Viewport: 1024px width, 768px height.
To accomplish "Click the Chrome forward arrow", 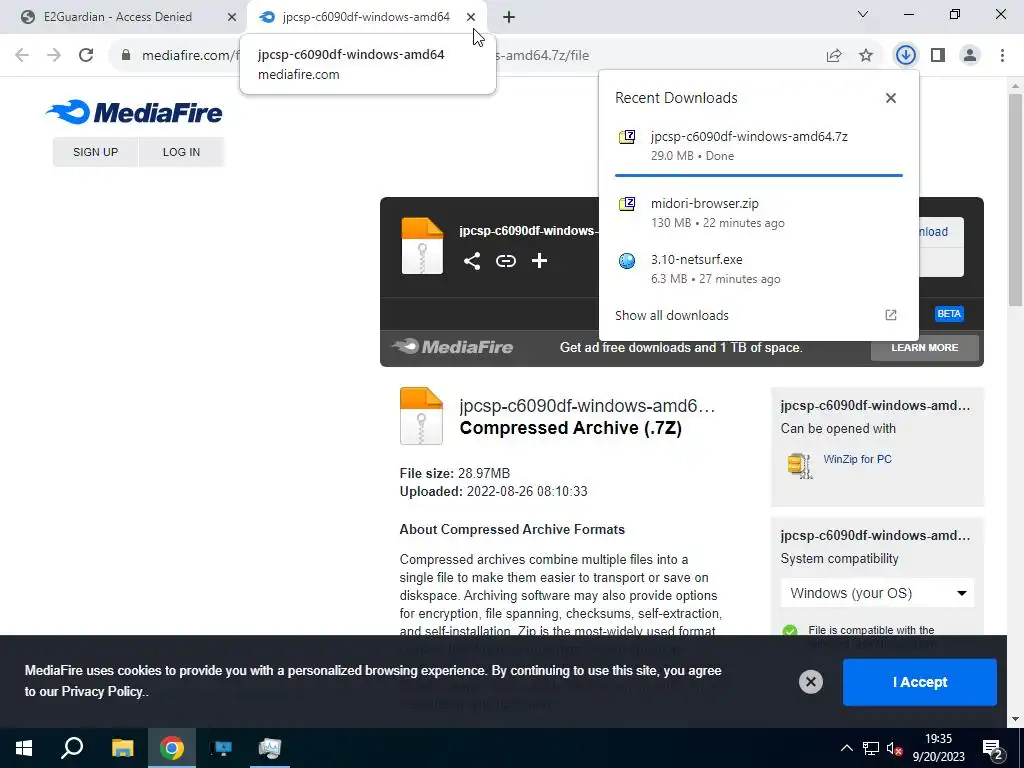I will tap(54, 55).
